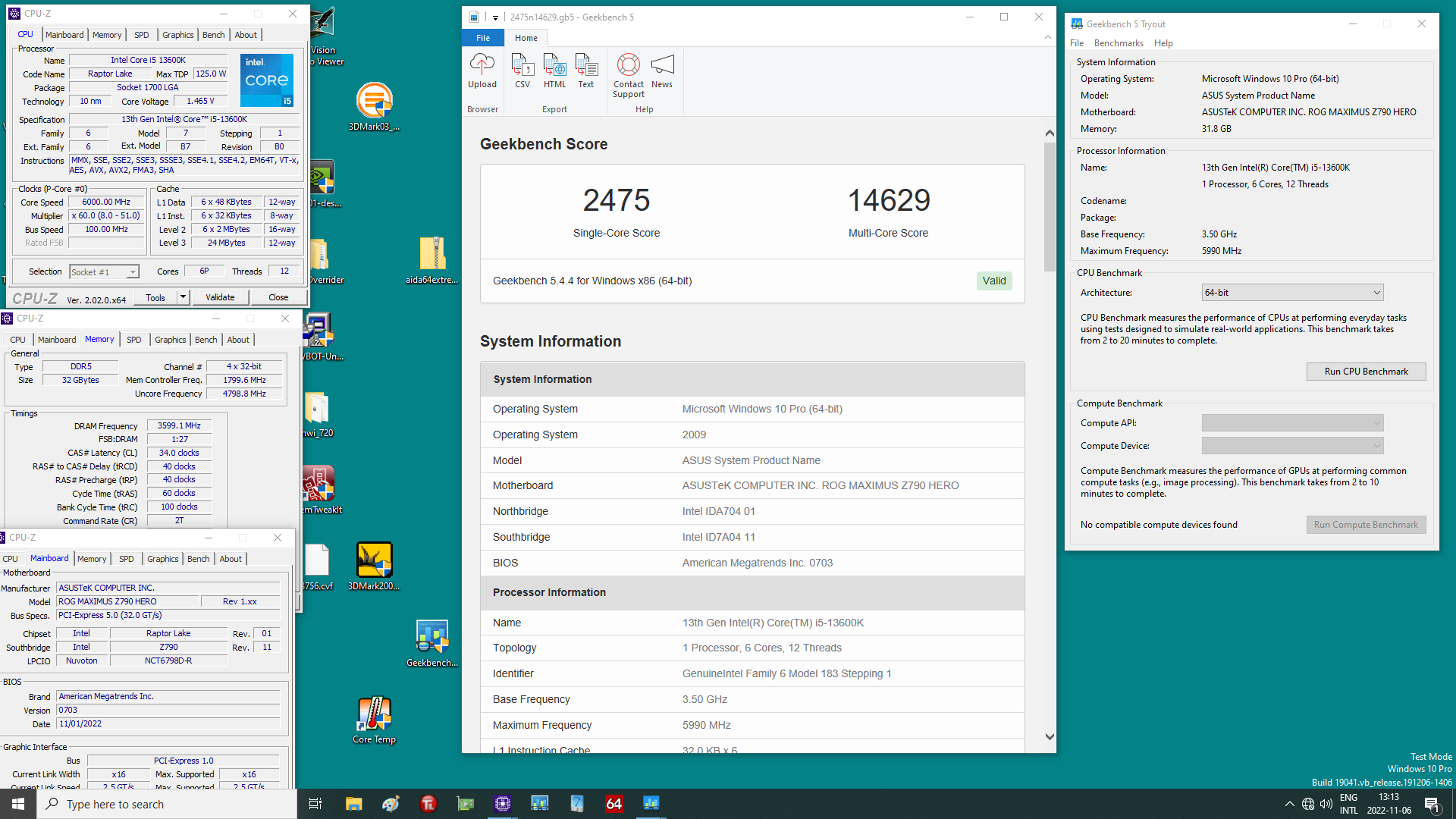Show hidden tray icons chevron
The image size is (1456, 819).
pos(1289,804)
